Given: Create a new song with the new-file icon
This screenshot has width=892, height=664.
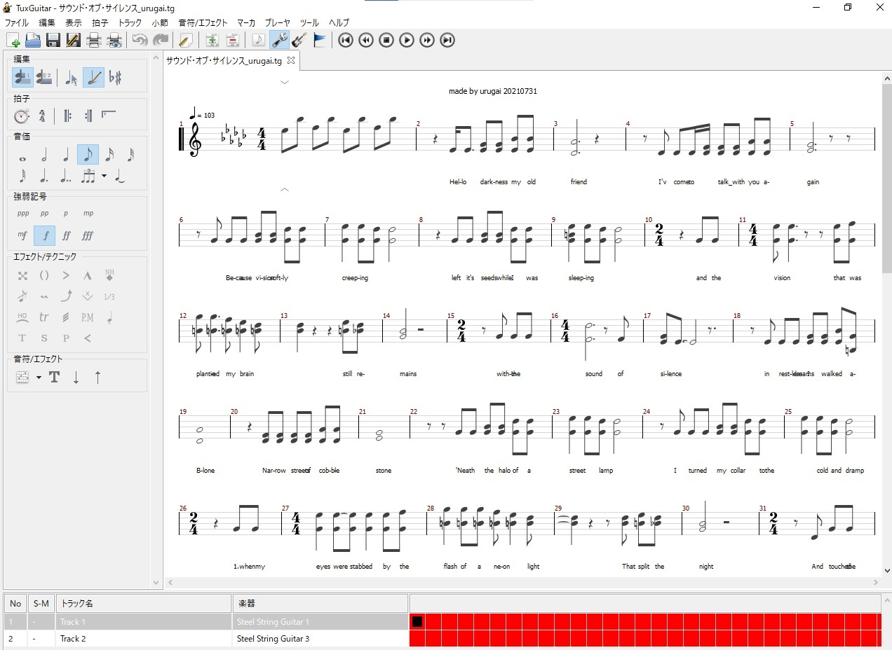Looking at the screenshot, I should (x=13, y=40).
